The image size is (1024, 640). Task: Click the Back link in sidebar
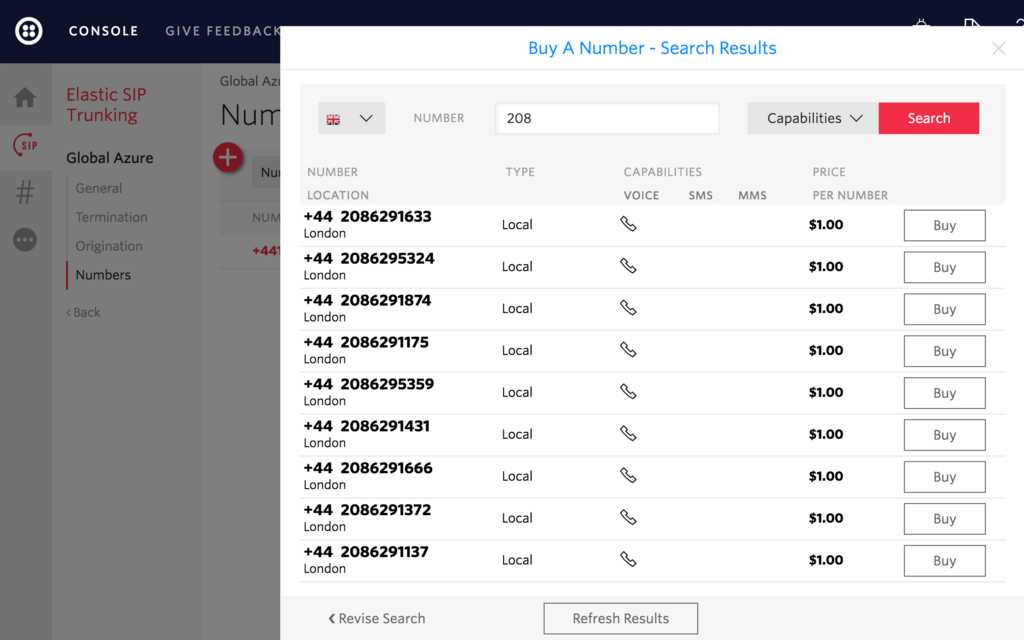pyautogui.click(x=84, y=312)
